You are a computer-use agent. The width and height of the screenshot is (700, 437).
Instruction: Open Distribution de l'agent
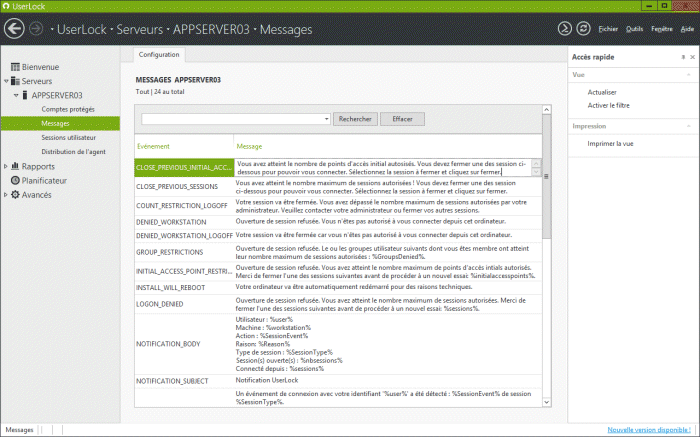click(x=73, y=152)
